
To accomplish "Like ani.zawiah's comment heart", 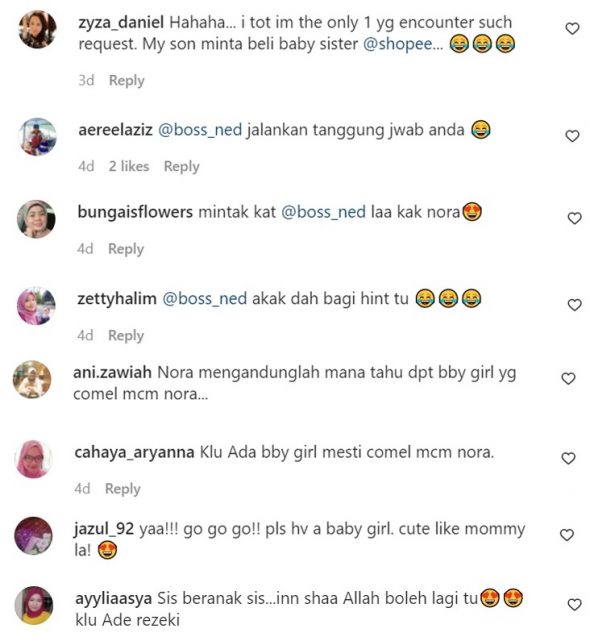I will (568, 378).
